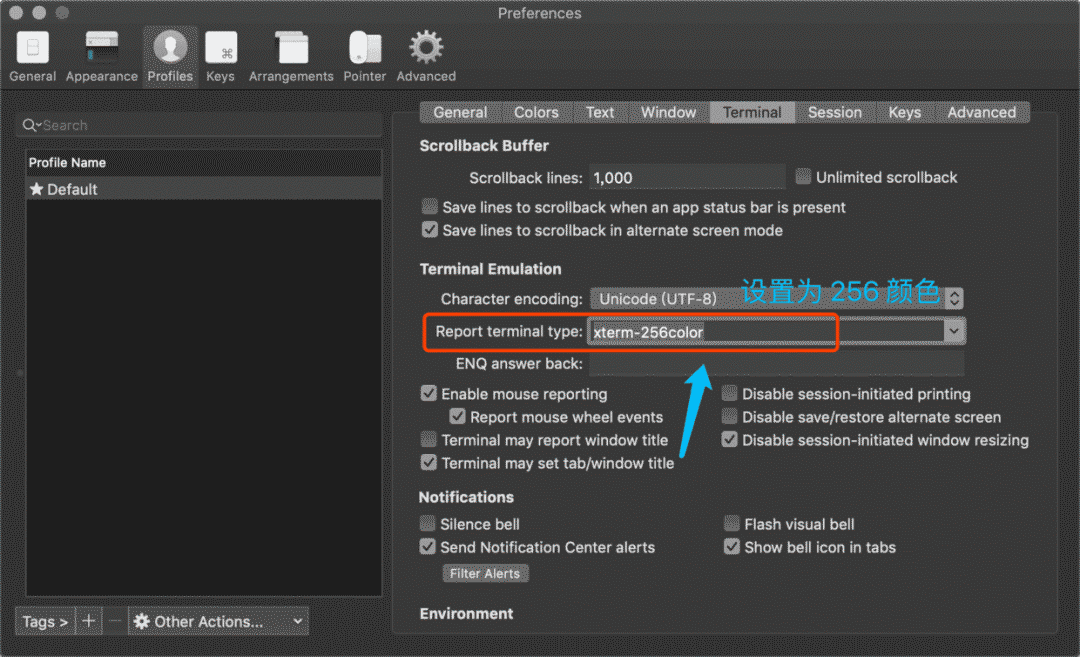Image resolution: width=1080 pixels, height=657 pixels.
Task: Toggle Show bell icon in tabs
Action: (x=731, y=547)
